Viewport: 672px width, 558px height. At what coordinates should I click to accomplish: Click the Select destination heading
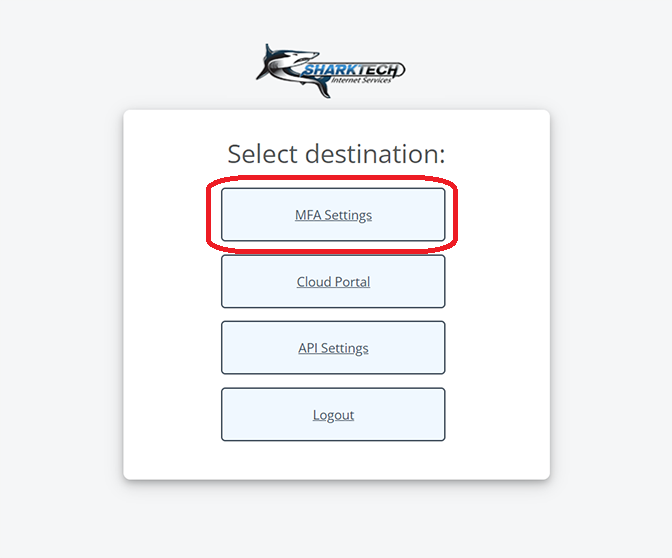tap(336, 154)
